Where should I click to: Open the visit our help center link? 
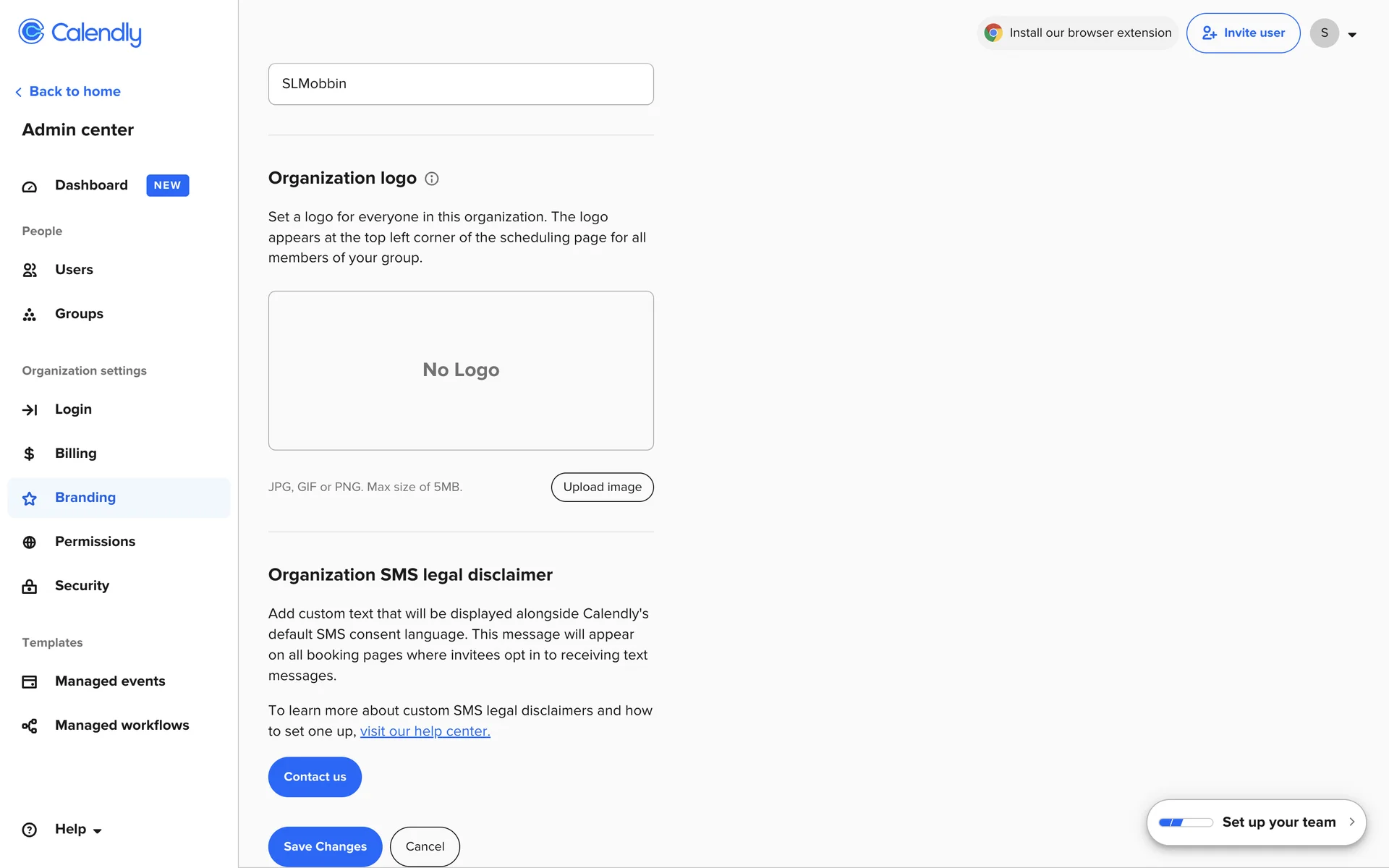click(425, 731)
